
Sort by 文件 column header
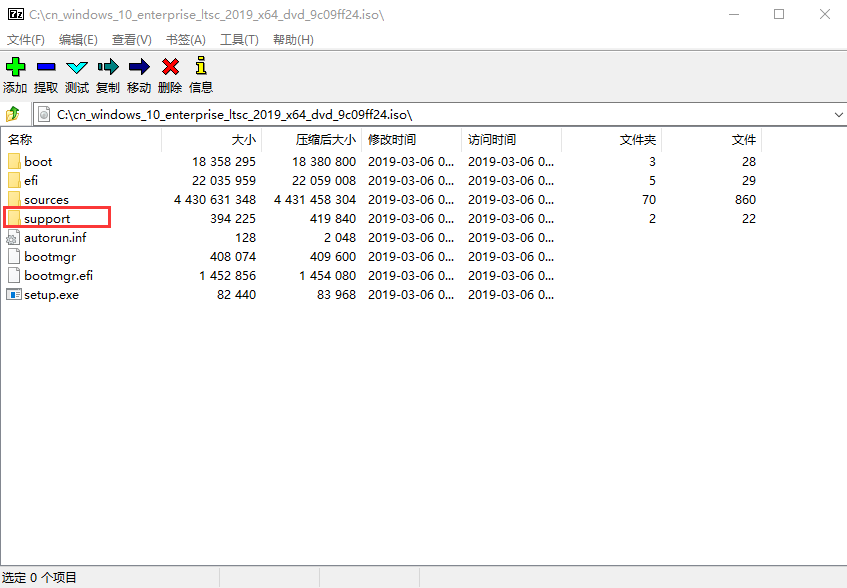point(711,140)
